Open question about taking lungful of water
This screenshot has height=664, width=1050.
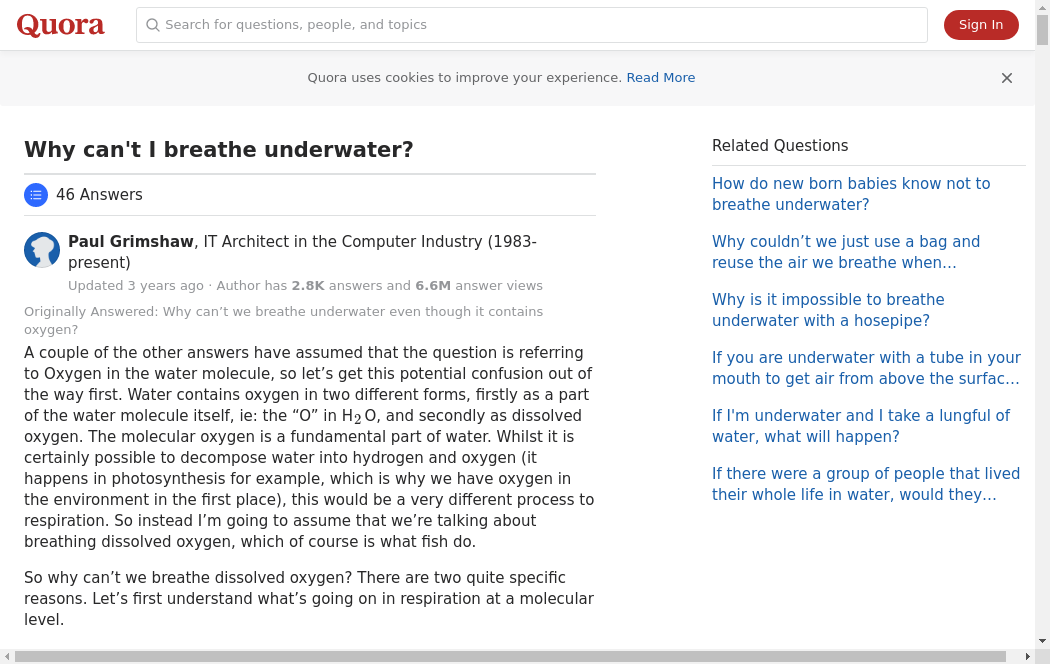coord(860,426)
